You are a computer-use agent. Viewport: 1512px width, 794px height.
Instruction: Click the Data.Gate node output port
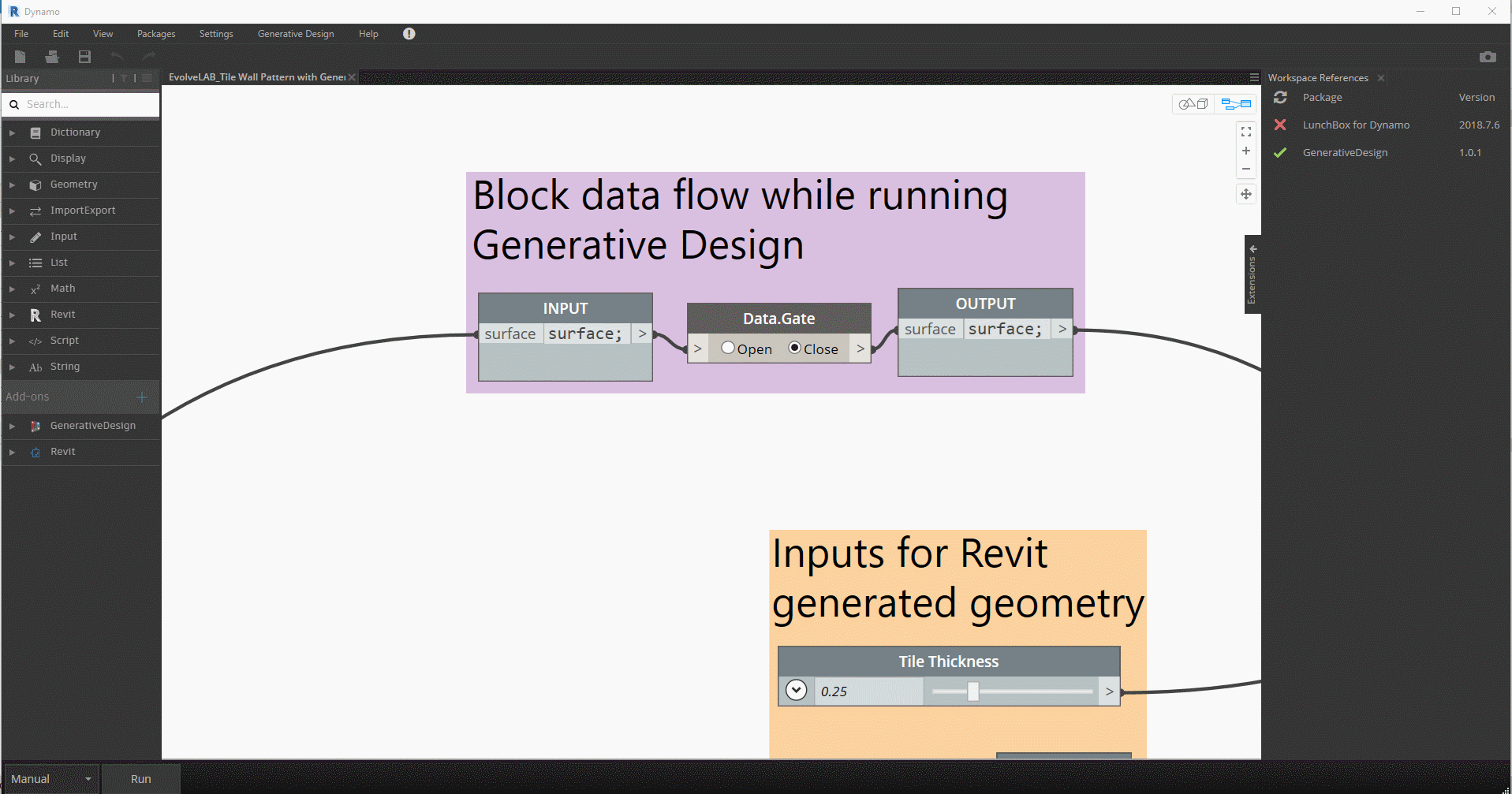[861, 349]
